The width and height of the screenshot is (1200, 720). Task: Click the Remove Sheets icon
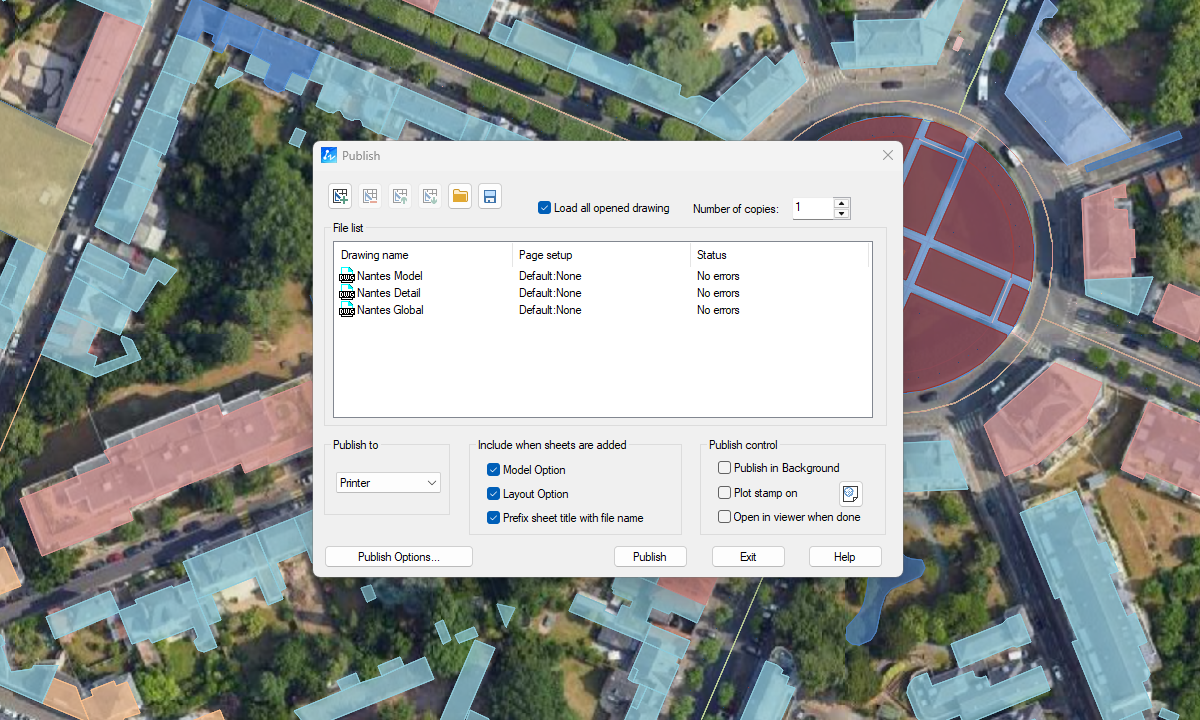pyautogui.click(x=370, y=196)
